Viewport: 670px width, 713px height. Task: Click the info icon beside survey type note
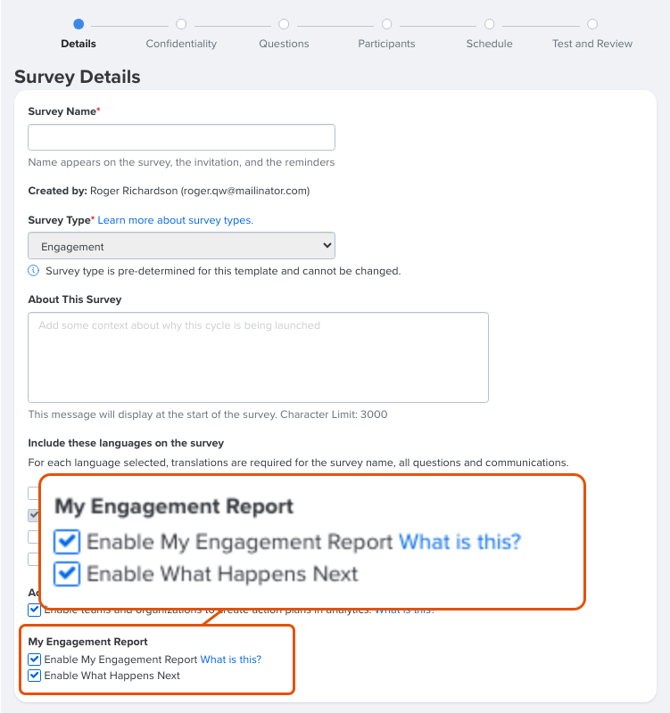34,271
